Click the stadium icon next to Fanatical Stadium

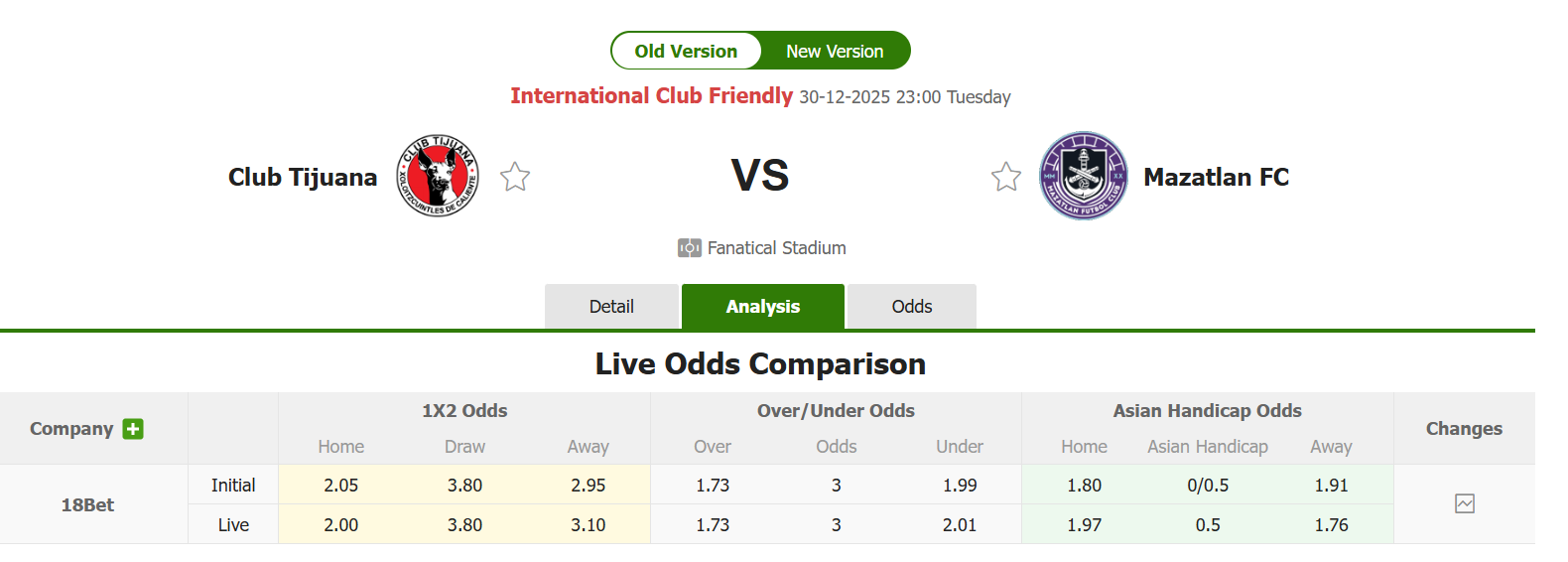689,248
